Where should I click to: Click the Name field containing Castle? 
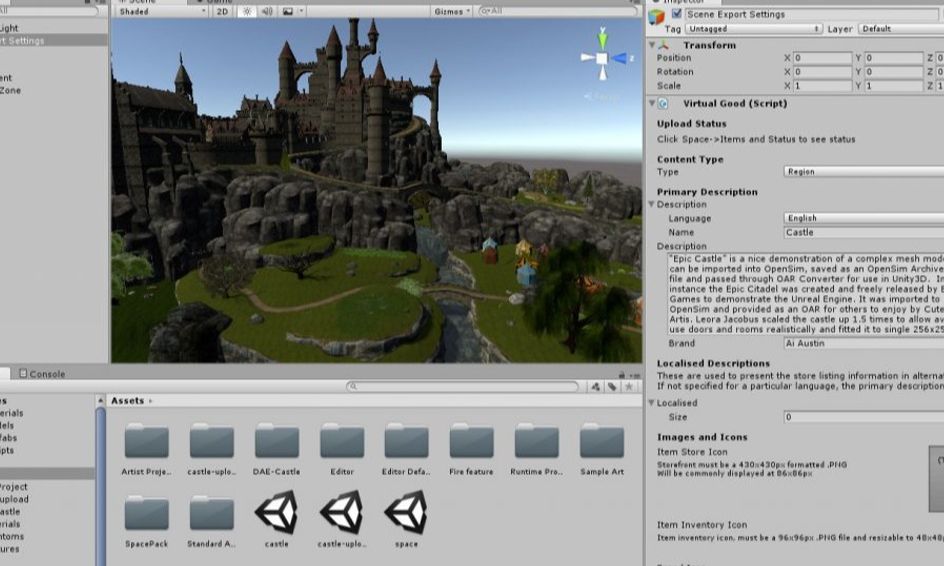[864, 232]
